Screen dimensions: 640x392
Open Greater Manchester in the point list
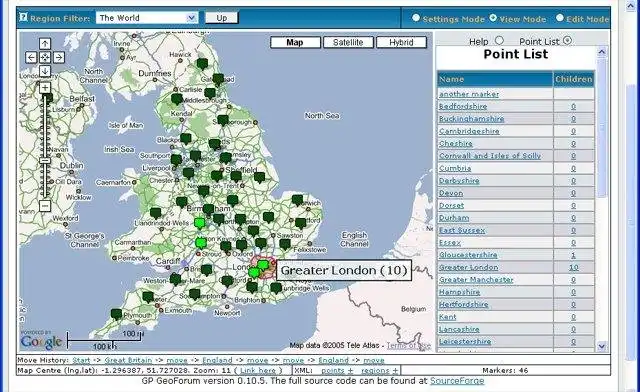click(476, 280)
